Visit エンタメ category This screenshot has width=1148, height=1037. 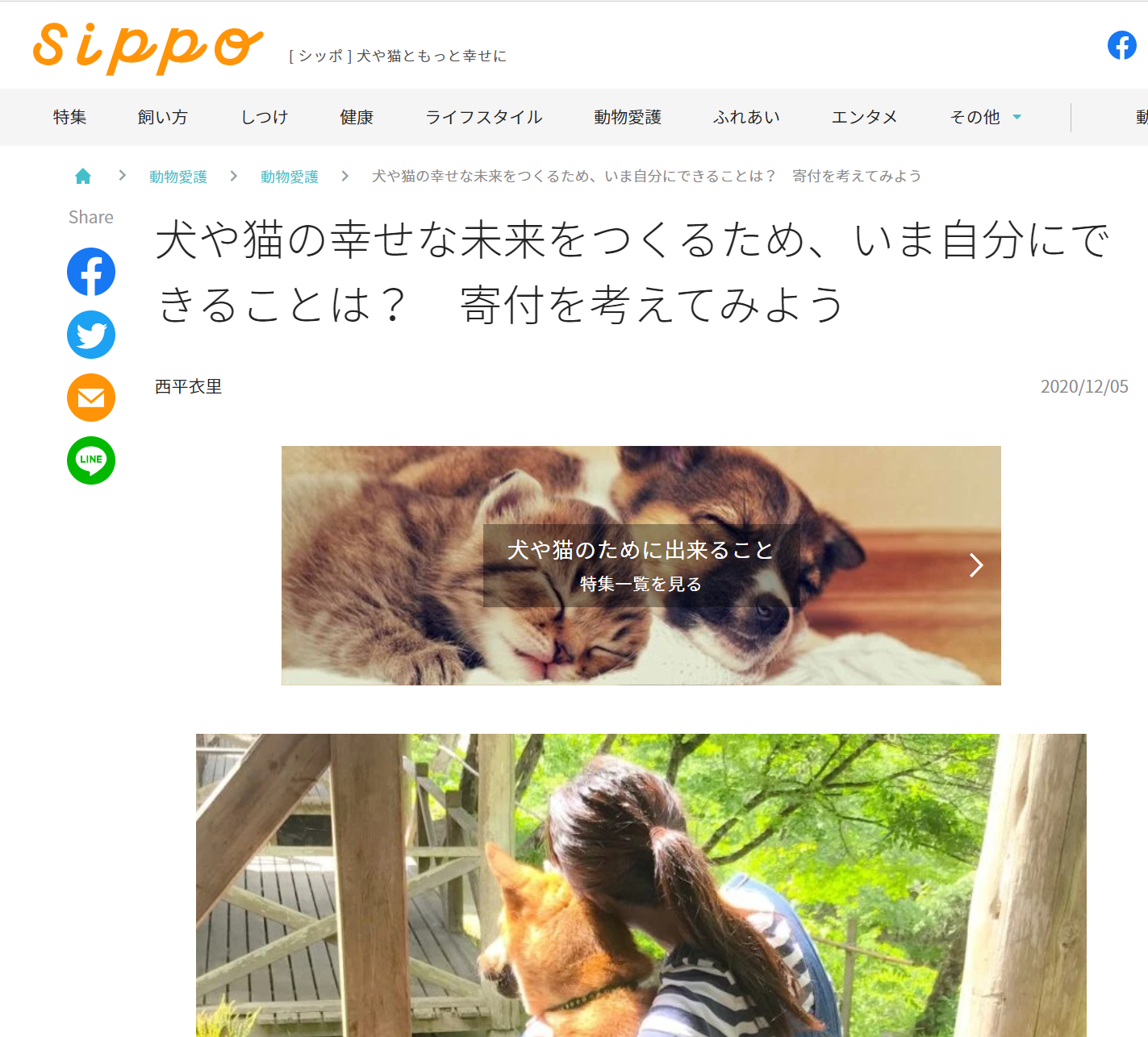(864, 117)
